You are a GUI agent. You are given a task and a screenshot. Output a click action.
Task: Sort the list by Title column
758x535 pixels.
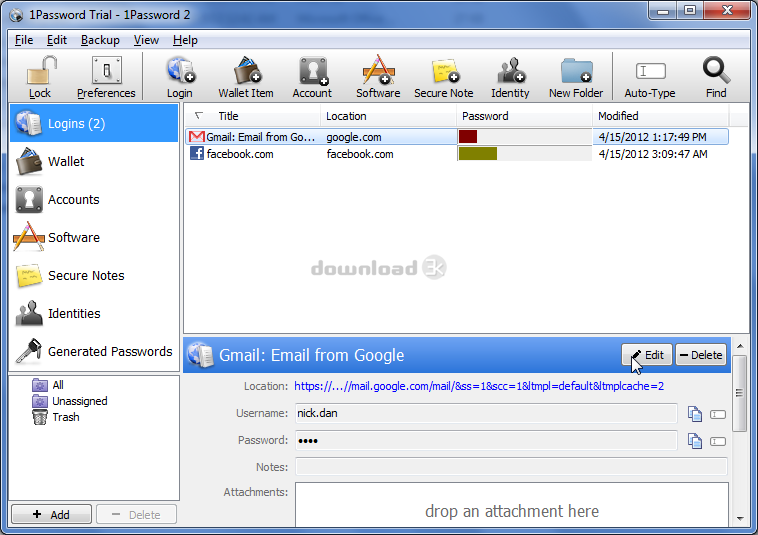pos(252,116)
